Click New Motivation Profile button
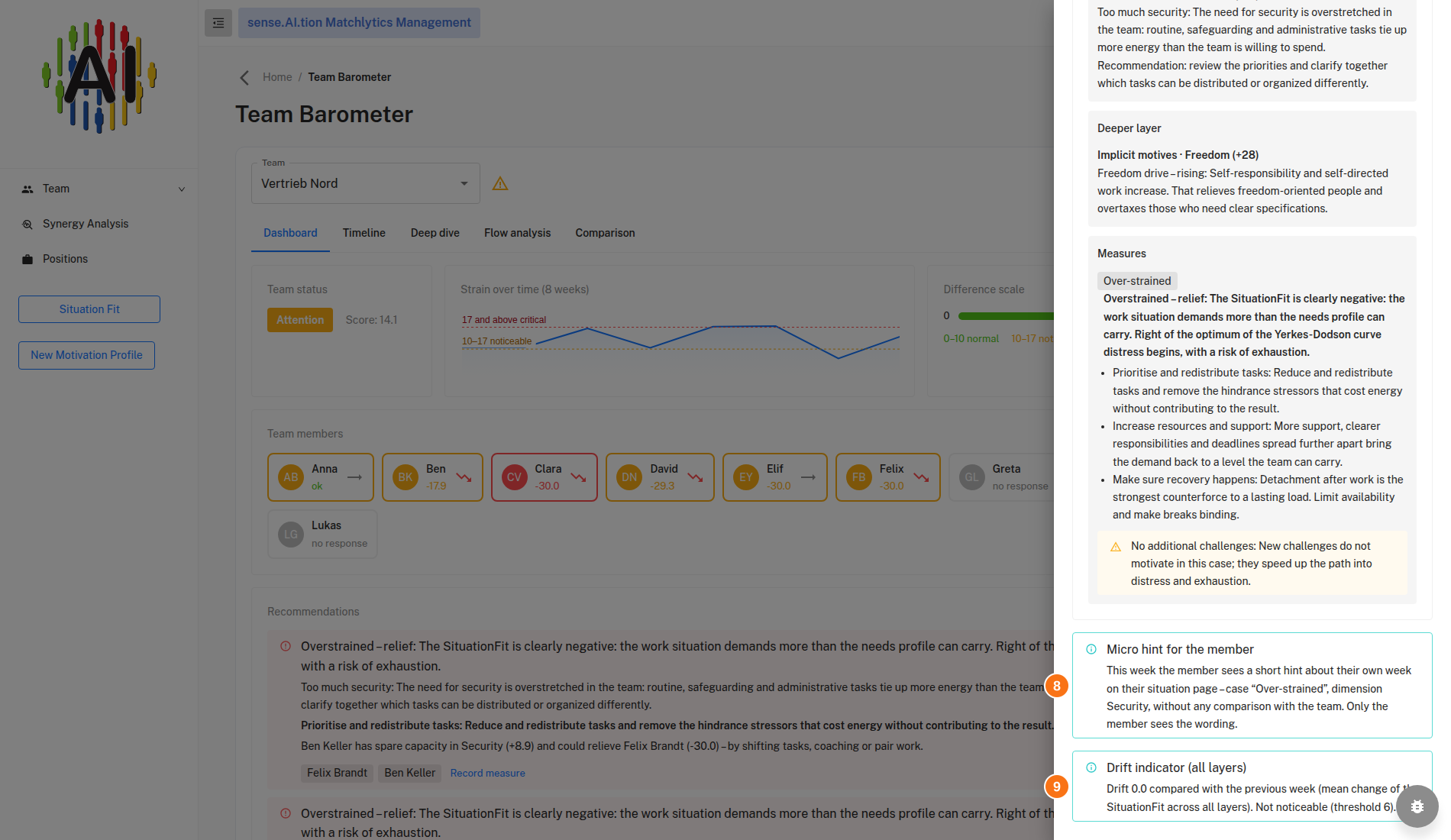Viewport: 1451px width, 840px height. pos(86,355)
